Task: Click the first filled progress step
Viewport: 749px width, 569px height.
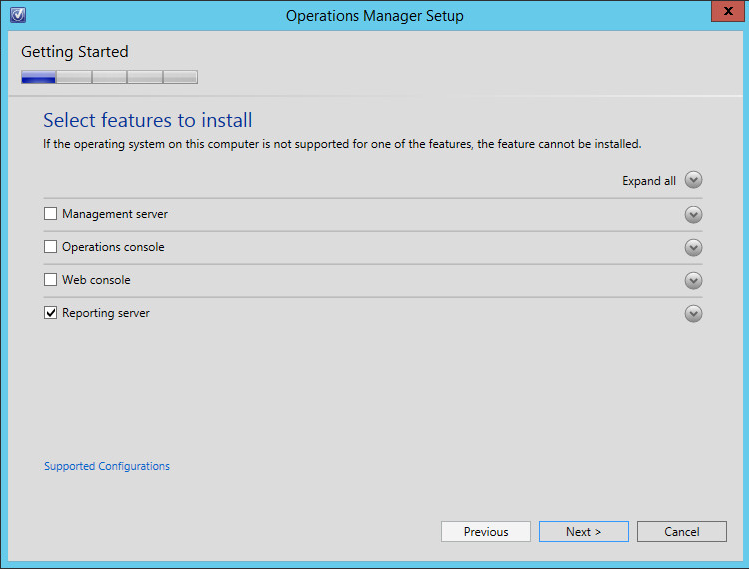Action: [x=39, y=77]
